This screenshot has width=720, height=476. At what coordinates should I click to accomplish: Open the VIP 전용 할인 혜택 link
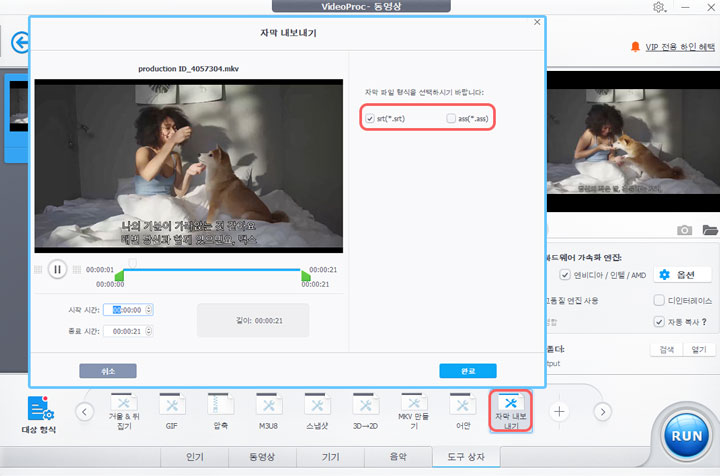point(680,47)
